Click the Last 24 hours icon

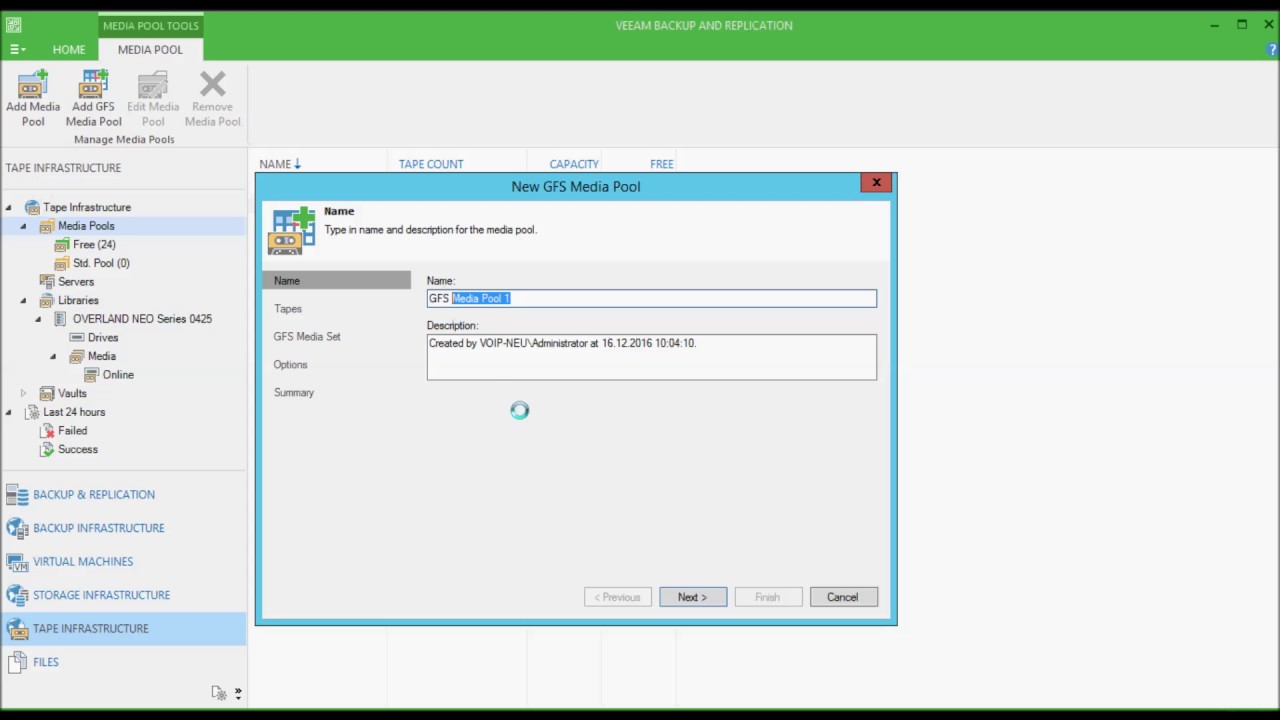pos(32,412)
